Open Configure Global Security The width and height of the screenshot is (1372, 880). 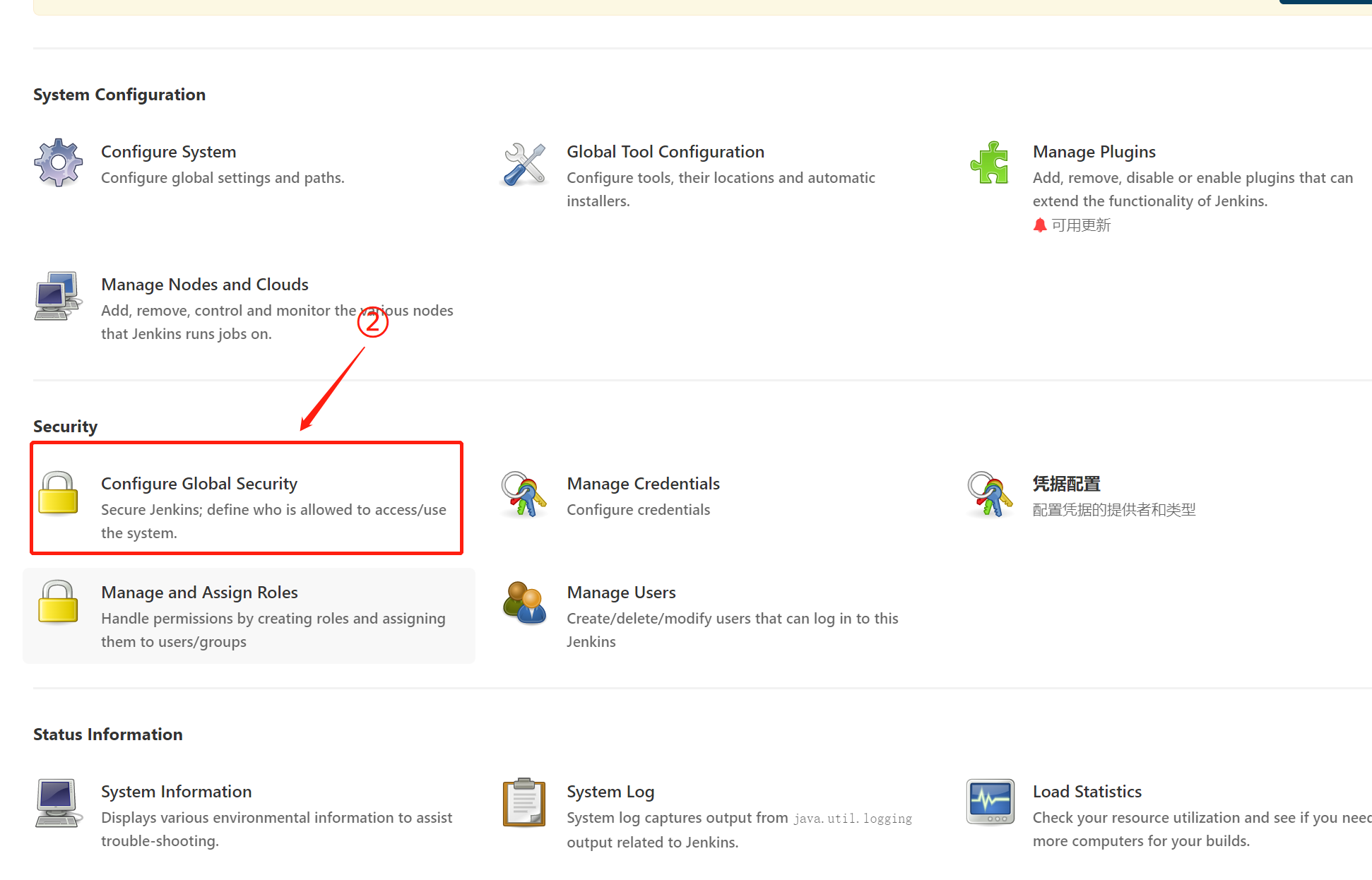pyautogui.click(x=199, y=484)
